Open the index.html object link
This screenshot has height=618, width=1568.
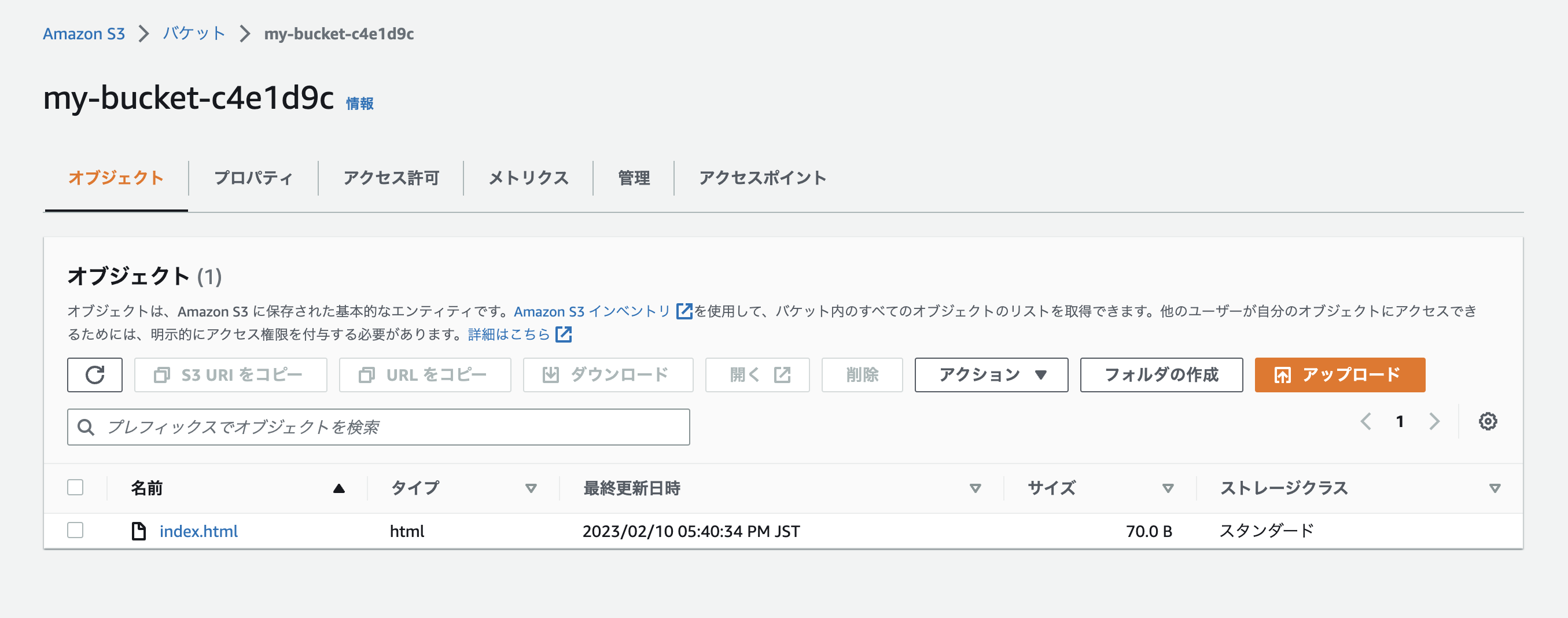pyautogui.click(x=198, y=531)
